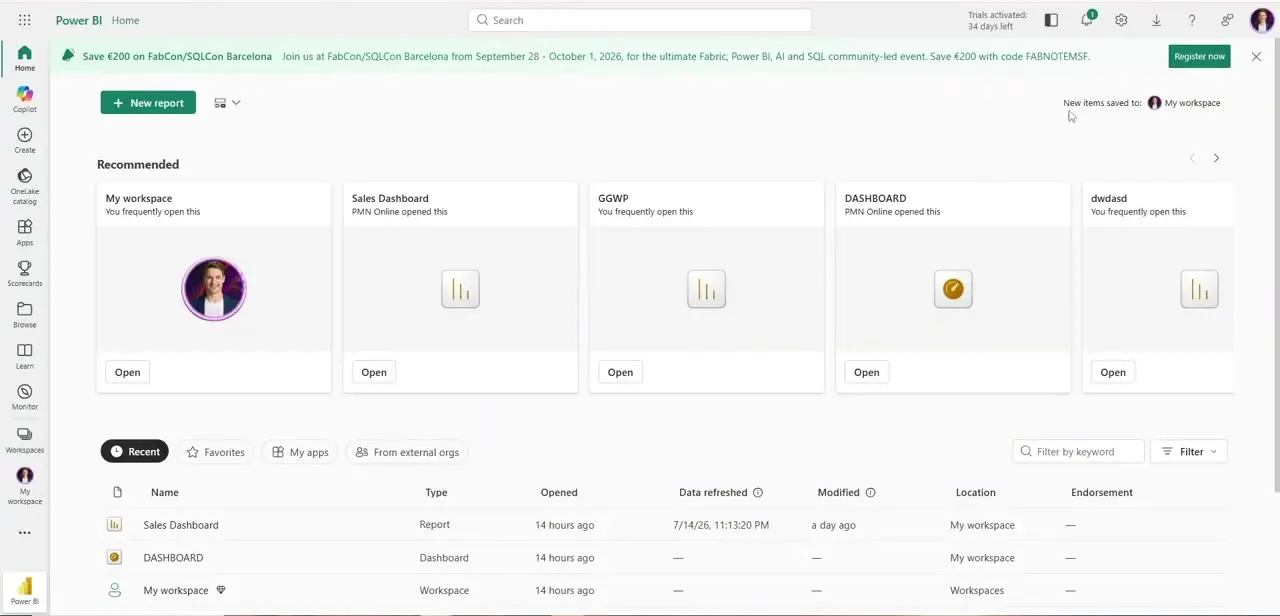Show next recommended items with right chevron
Image resolution: width=1280 pixels, height=616 pixels.
[1216, 158]
